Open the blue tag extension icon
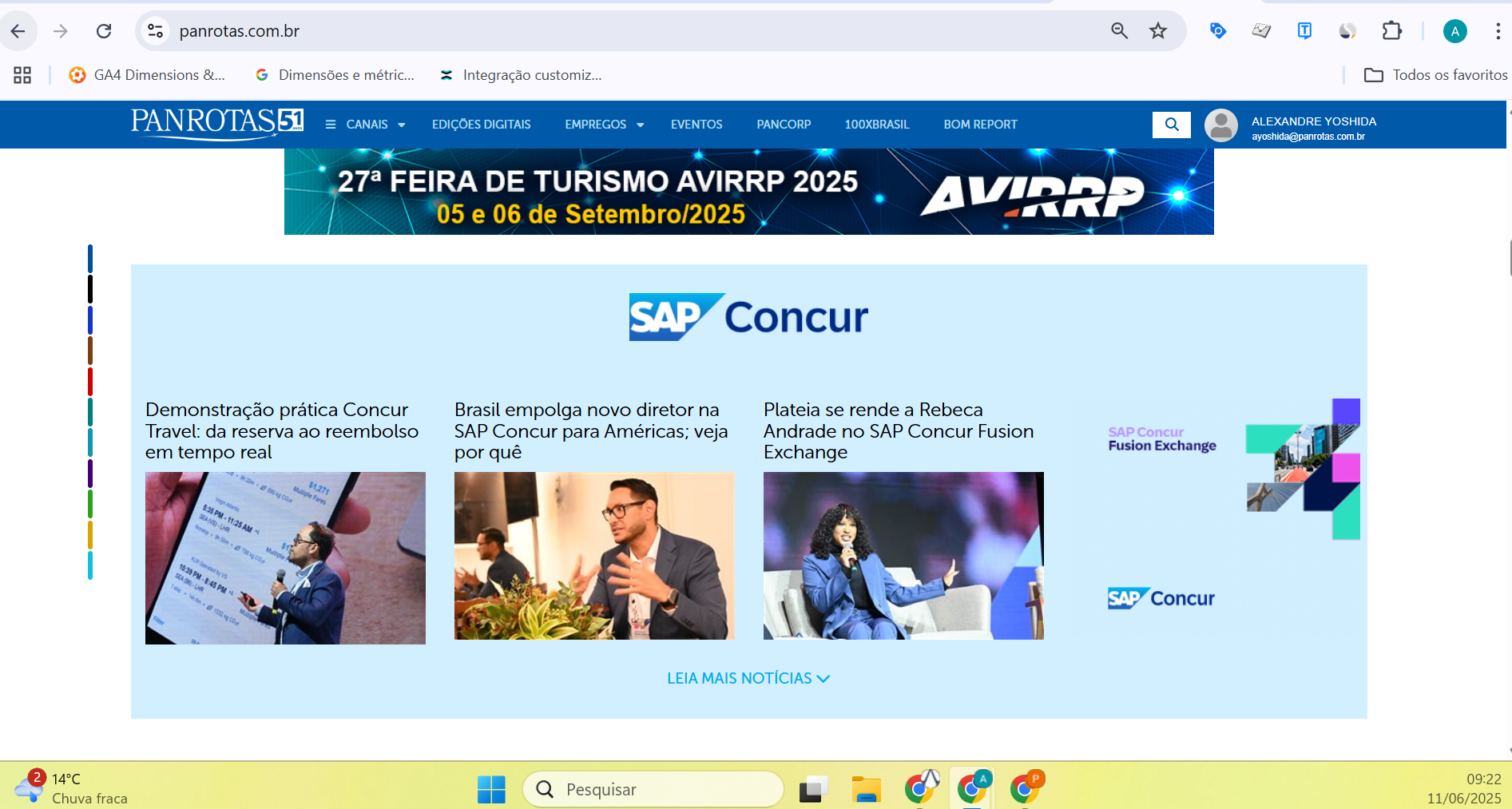 pos(1218,31)
